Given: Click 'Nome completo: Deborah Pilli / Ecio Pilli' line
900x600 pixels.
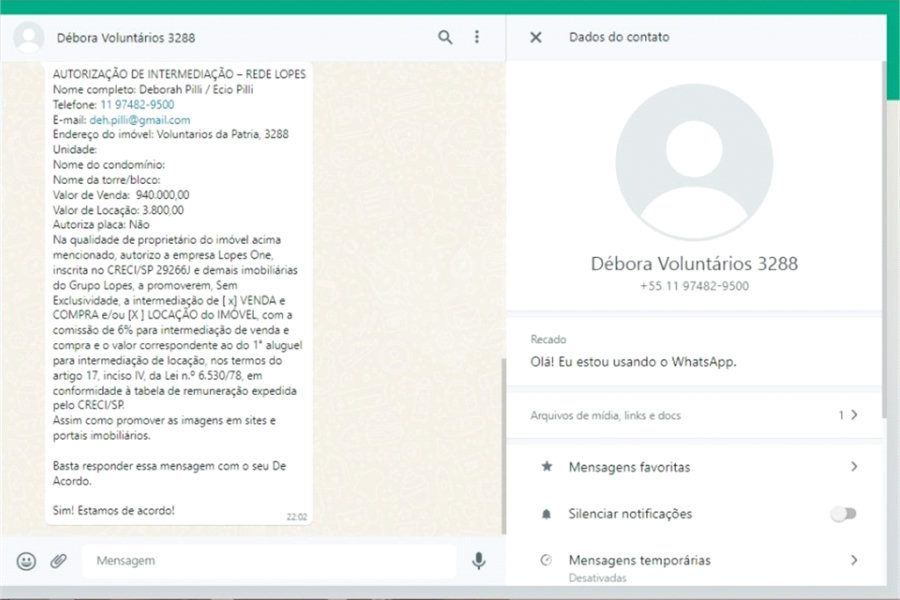Looking at the screenshot, I should click(x=153, y=90).
